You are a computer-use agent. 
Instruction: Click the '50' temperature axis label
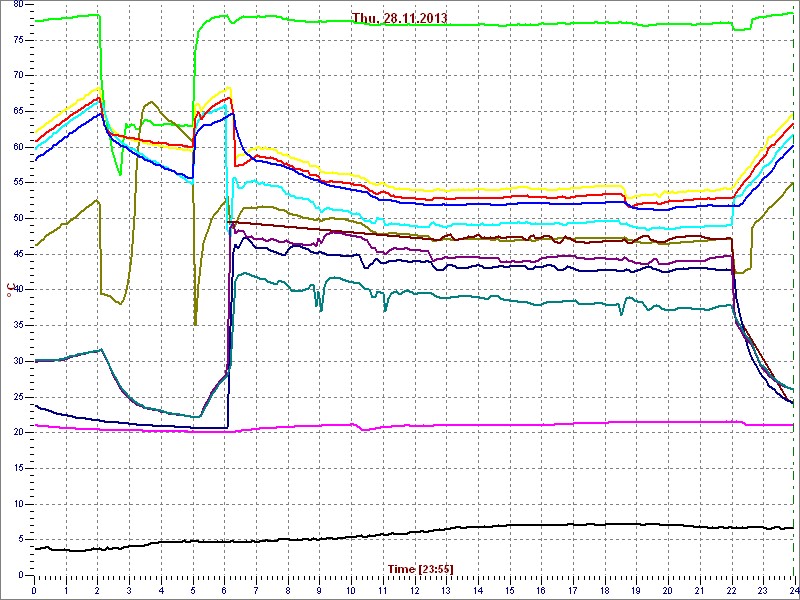[18, 218]
